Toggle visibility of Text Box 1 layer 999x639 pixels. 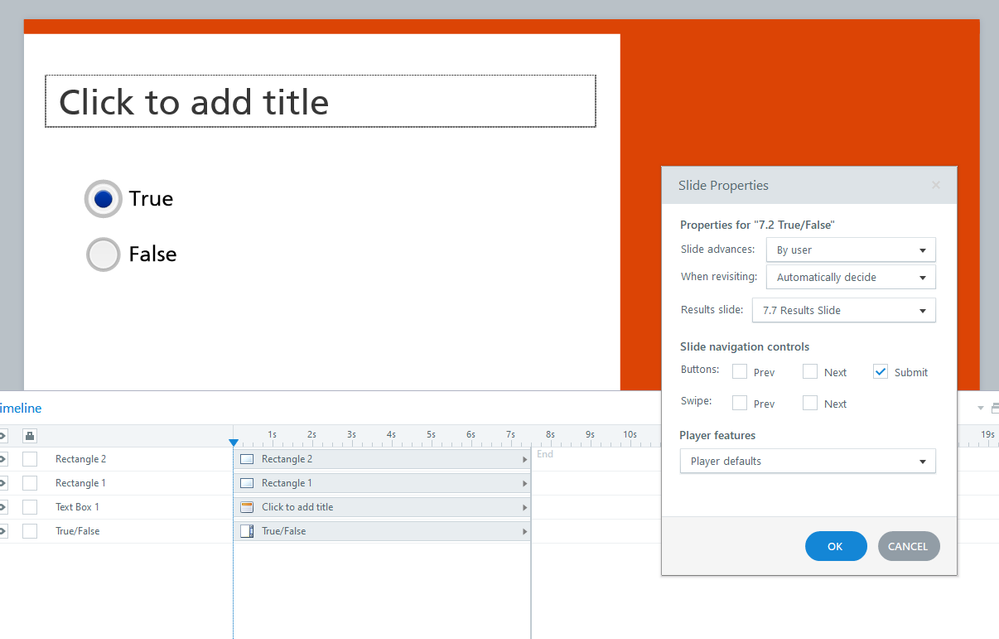(3, 507)
